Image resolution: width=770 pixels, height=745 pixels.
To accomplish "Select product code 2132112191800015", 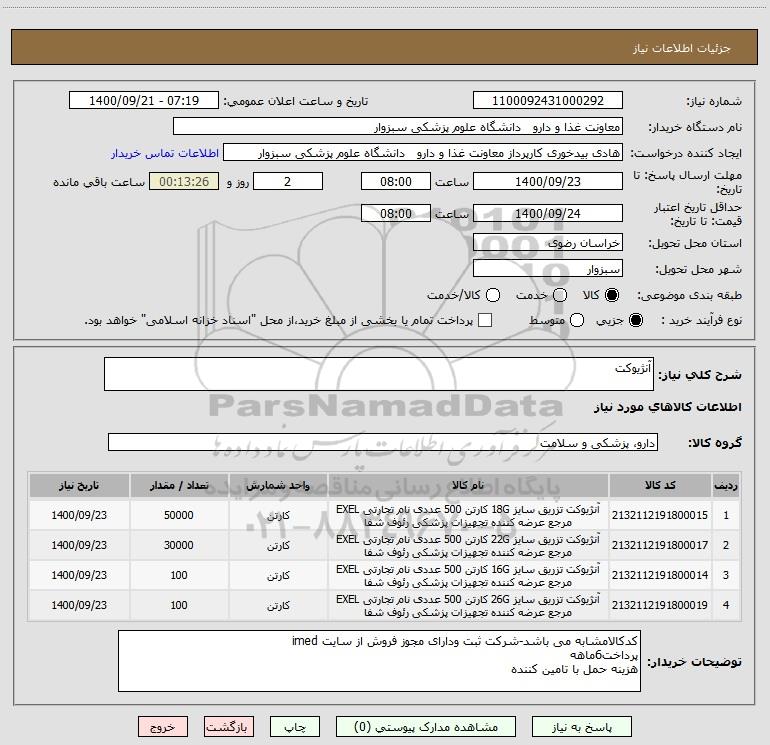I will point(660,515).
